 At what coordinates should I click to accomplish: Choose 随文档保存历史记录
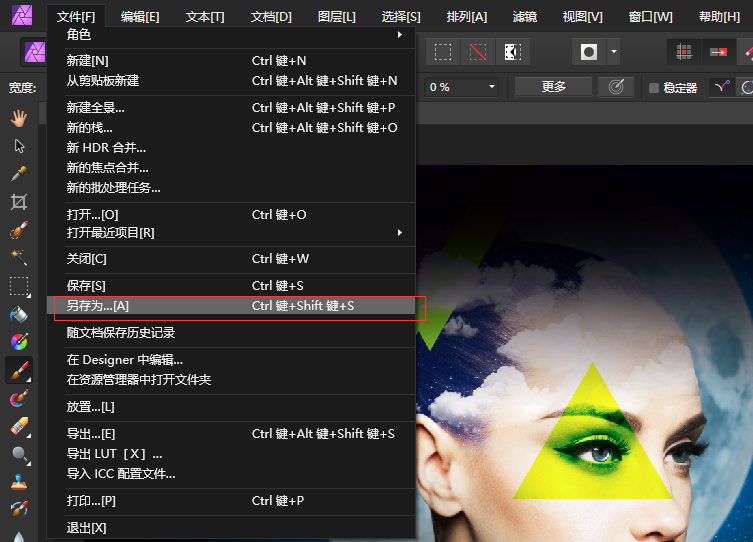coord(231,333)
